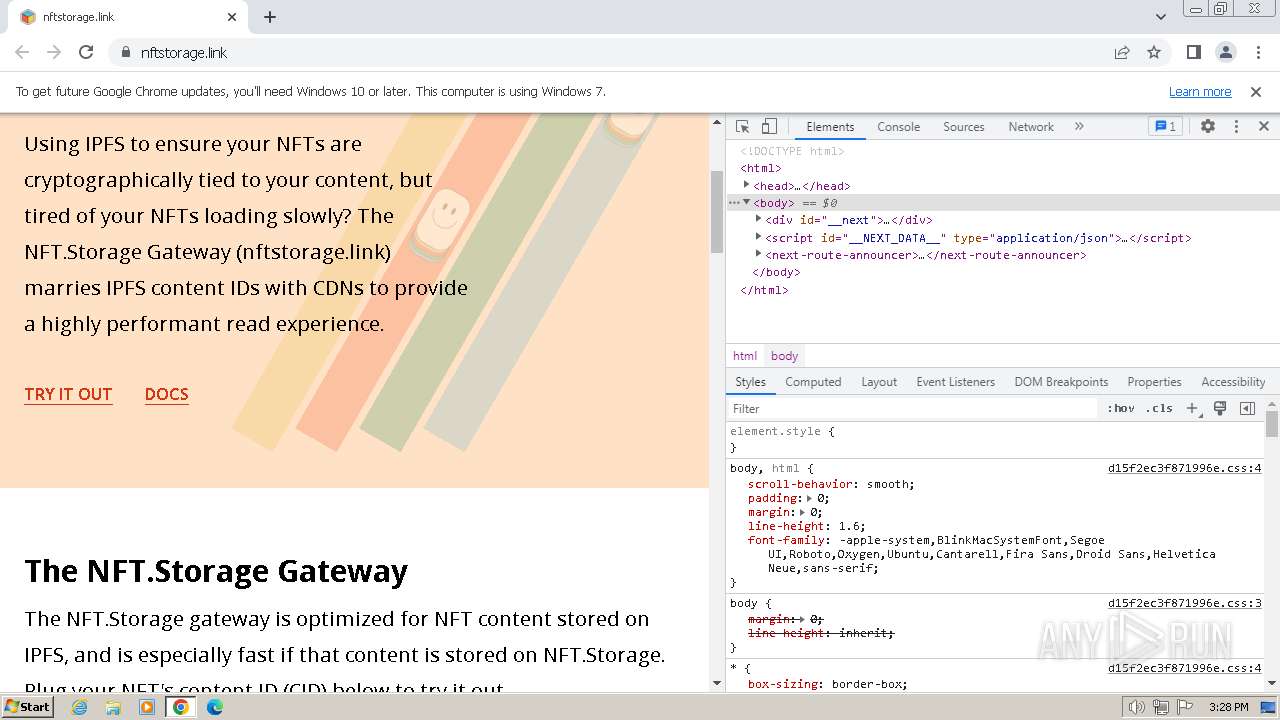Viewport: 1280px width, 720px height.
Task: Open d15f2ec3f871996e.css:4 link for body, html rule
Action: coord(1184,468)
